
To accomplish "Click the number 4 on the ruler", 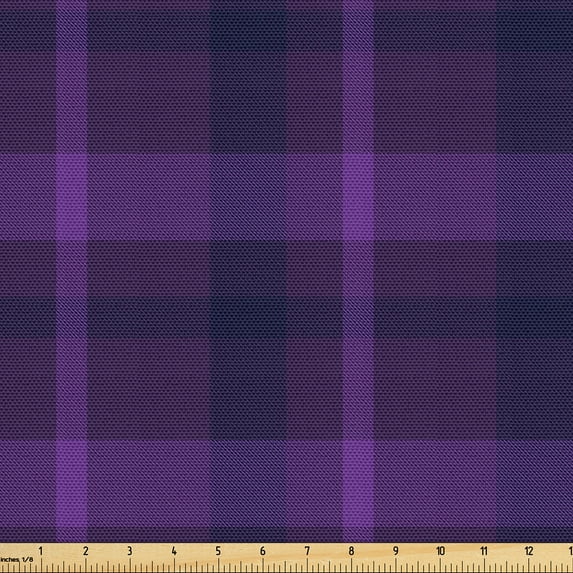I will (x=174, y=551).
